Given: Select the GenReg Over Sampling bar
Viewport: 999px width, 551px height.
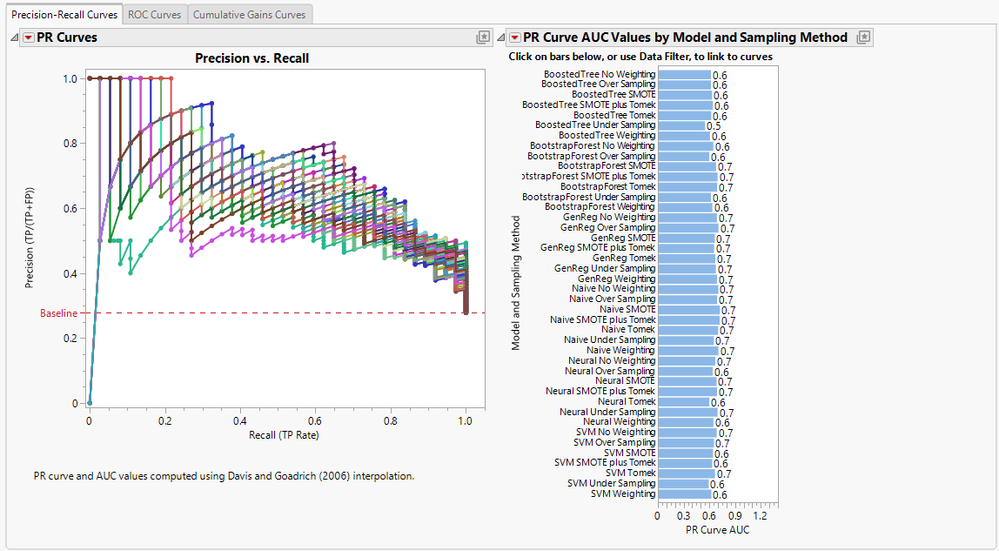Looking at the screenshot, I should 688,227.
